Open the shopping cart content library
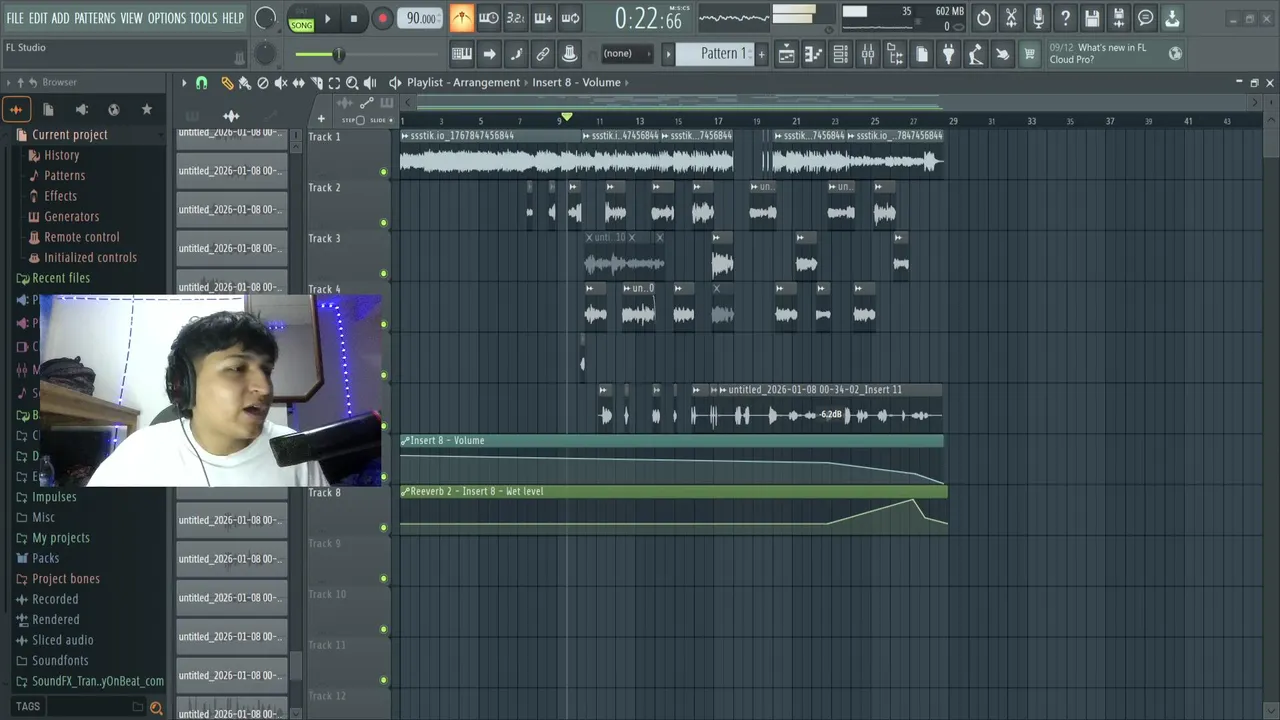Screen dimensions: 1280x720 (x=1029, y=55)
